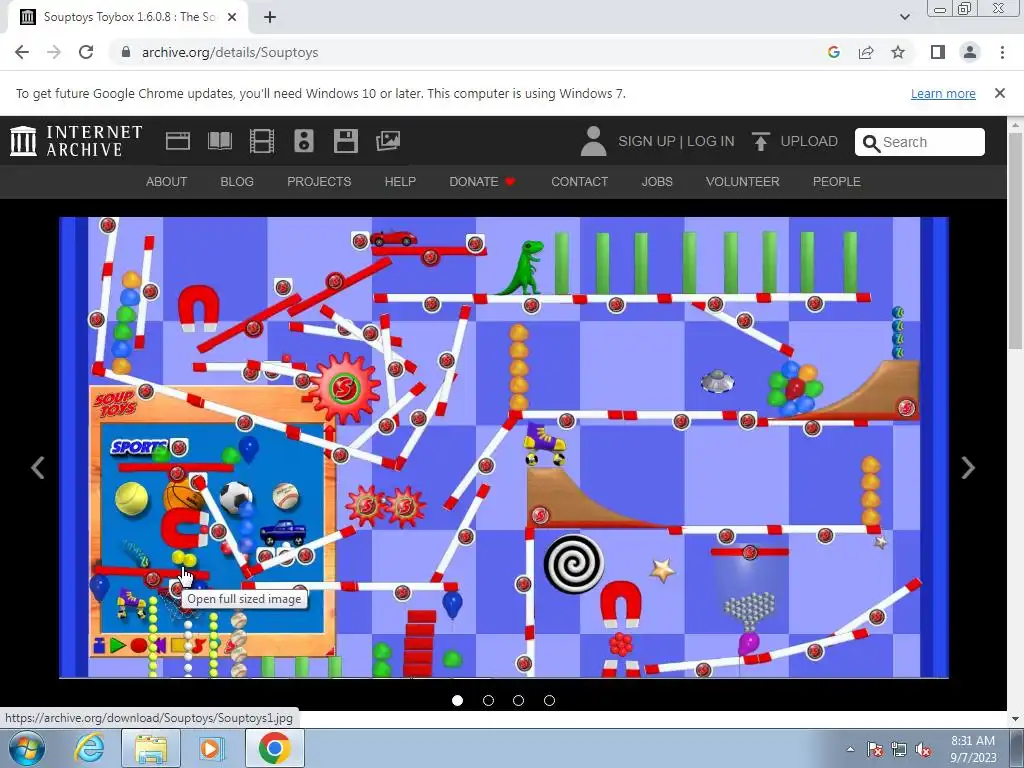
Task: Go back with browser back arrow
Action: coord(22,52)
